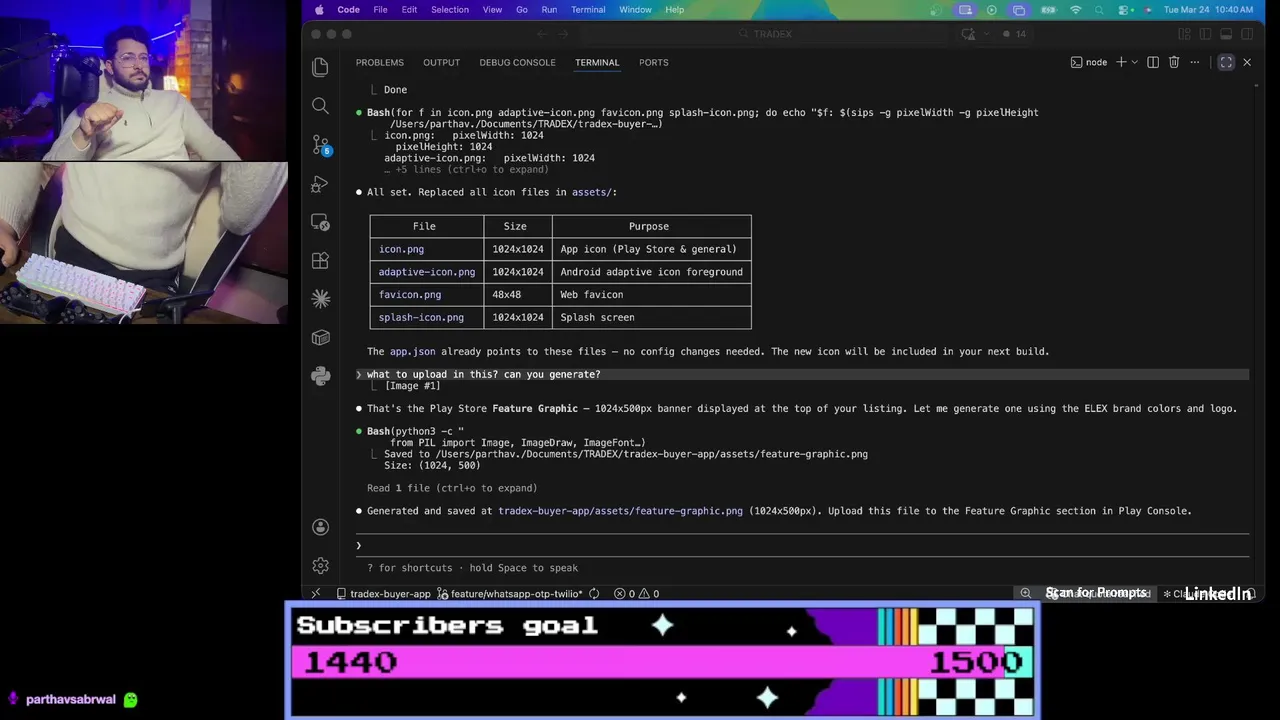Open terminal panel more actions menu
The width and height of the screenshot is (1280, 720).
pos(1194,62)
